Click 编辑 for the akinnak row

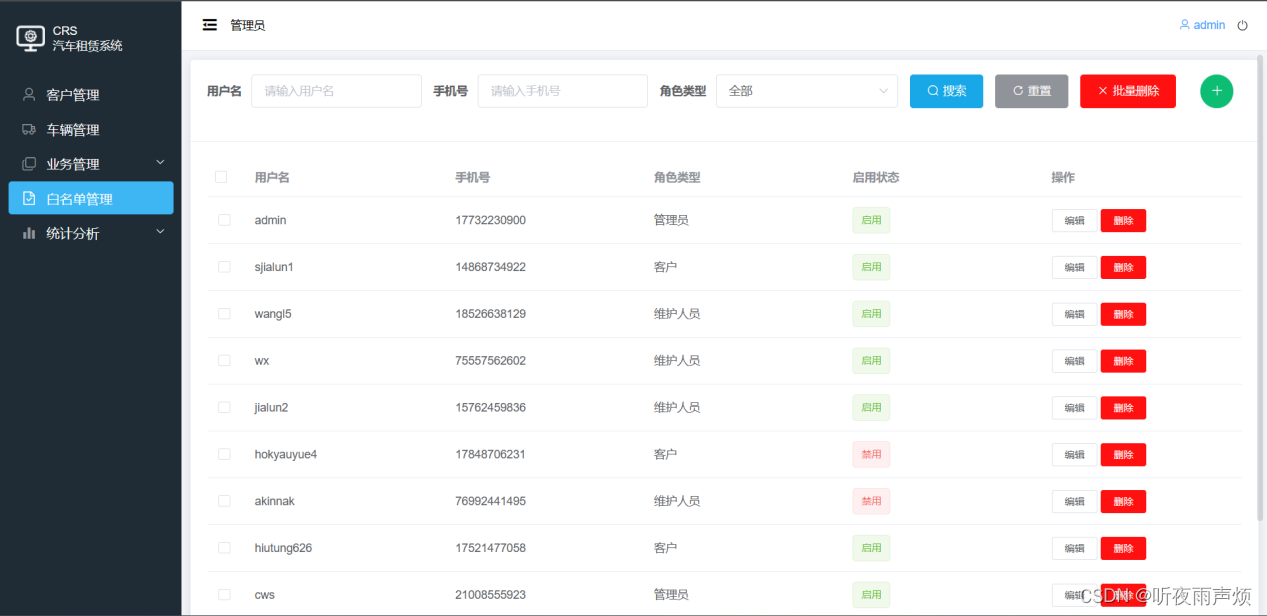(1074, 502)
